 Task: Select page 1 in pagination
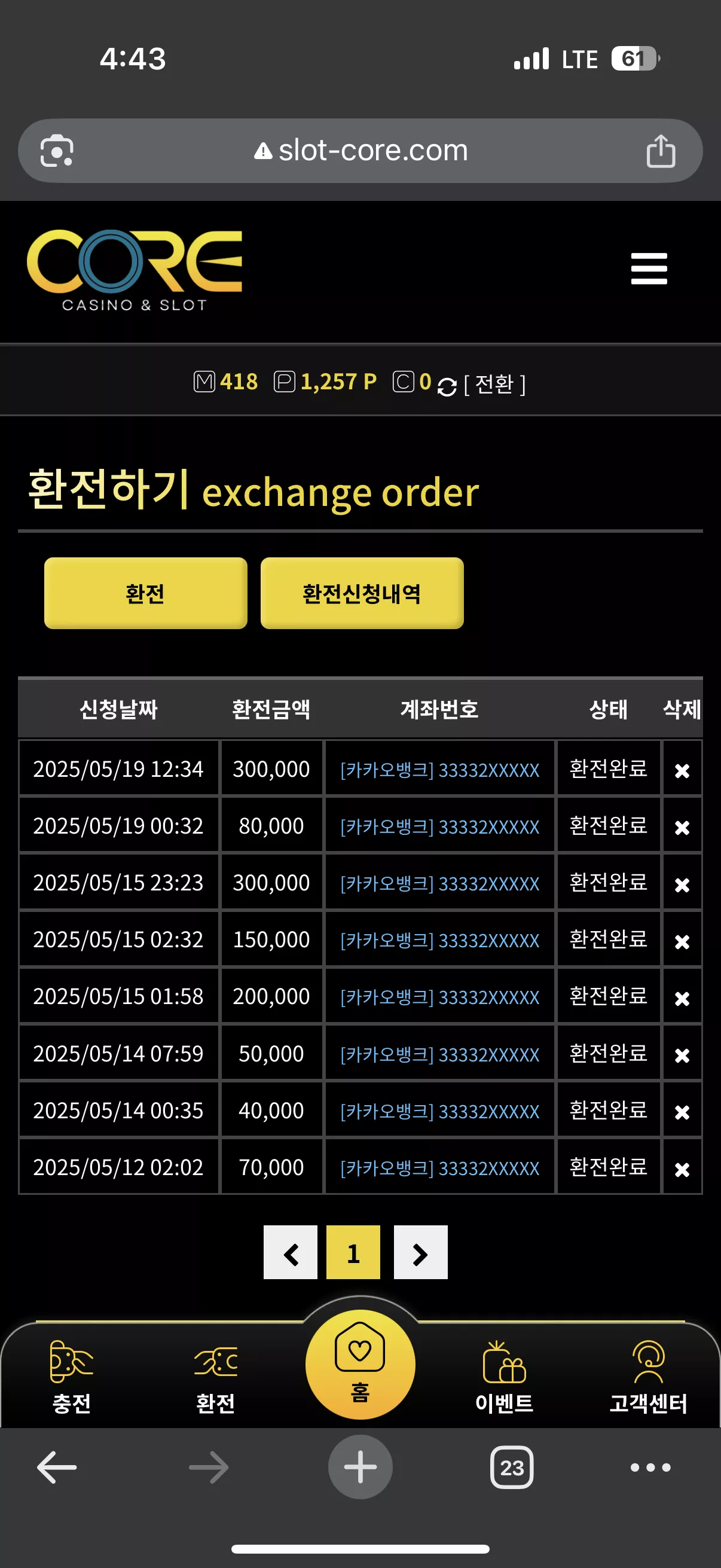pyautogui.click(x=353, y=1252)
